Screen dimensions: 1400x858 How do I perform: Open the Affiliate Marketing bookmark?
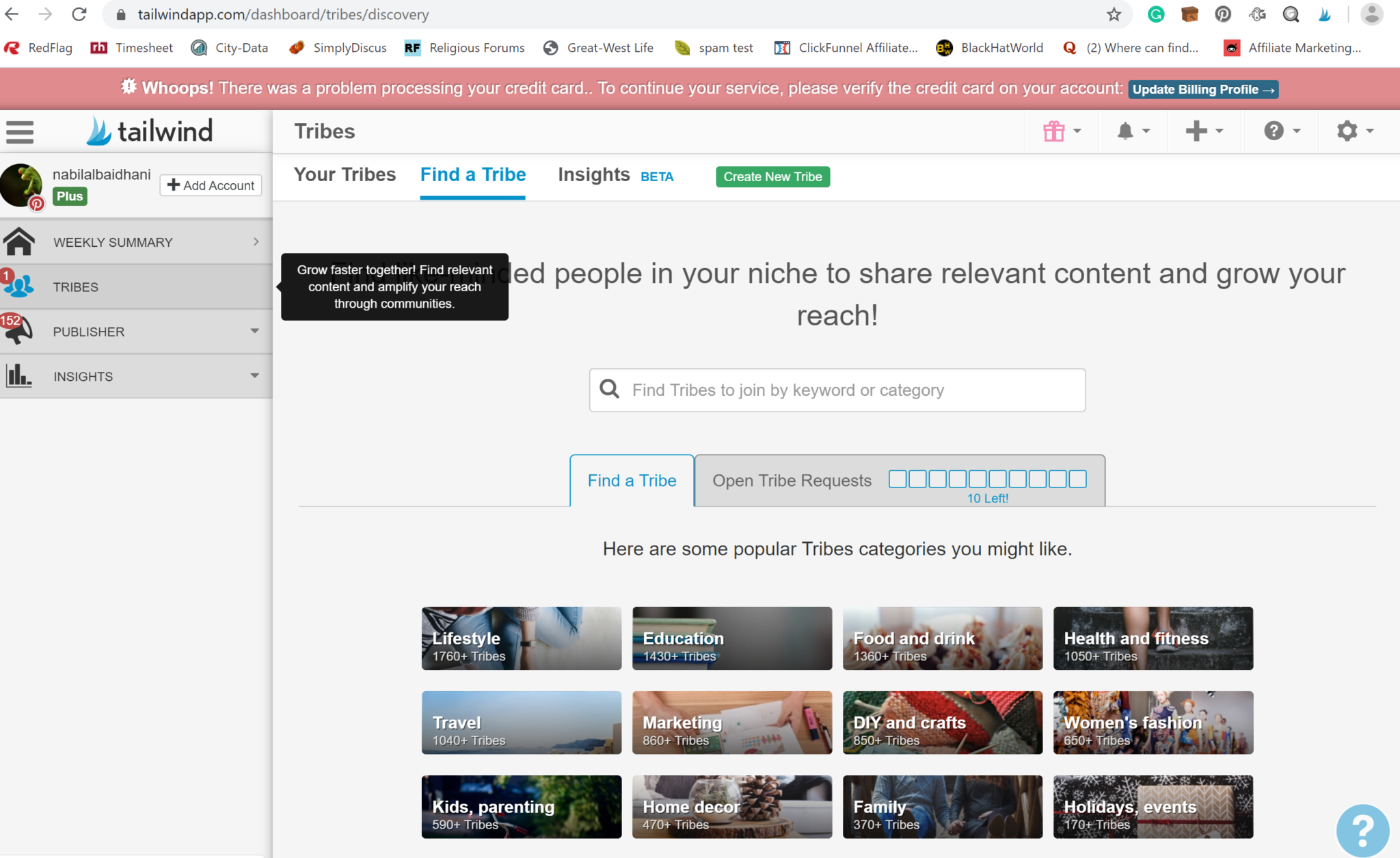tap(1292, 48)
